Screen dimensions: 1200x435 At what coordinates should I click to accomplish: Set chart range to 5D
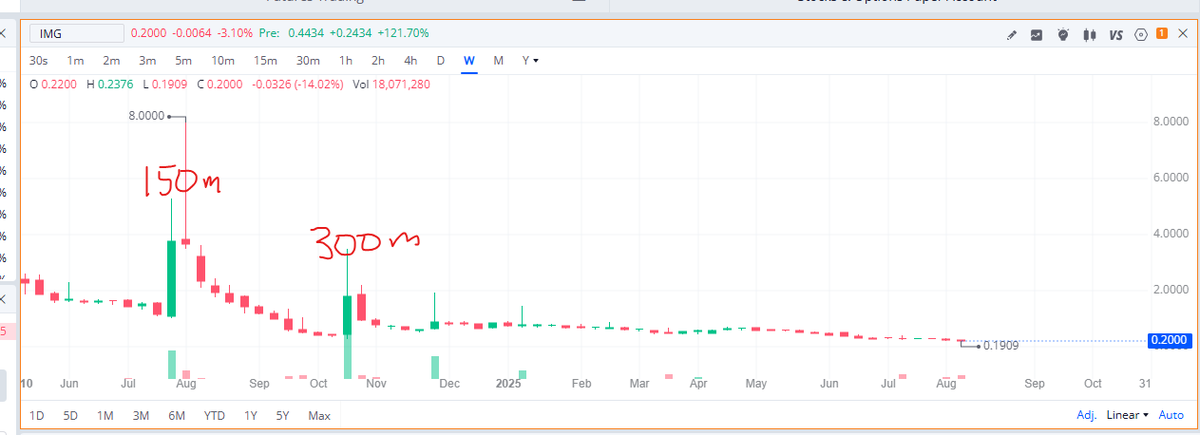click(70, 415)
